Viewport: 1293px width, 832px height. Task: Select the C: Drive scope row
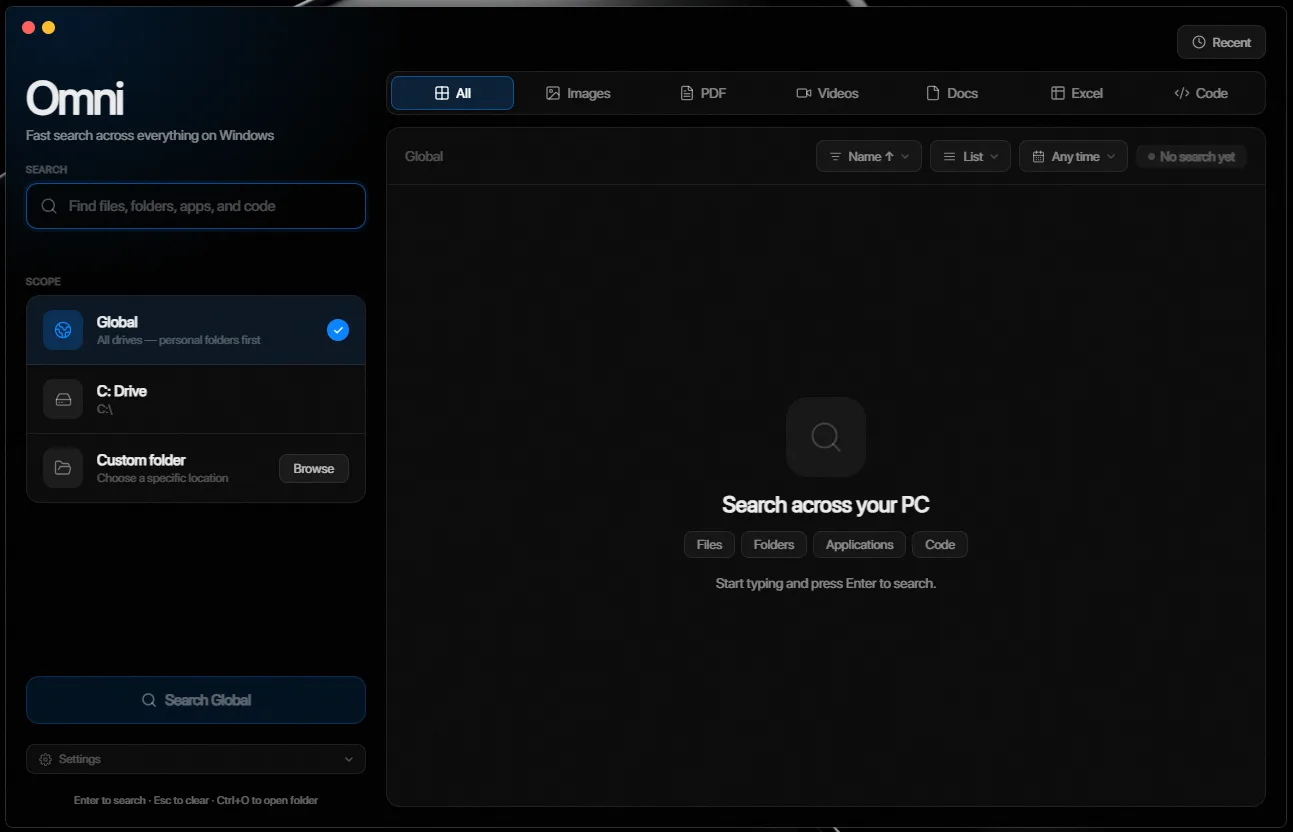(x=196, y=399)
